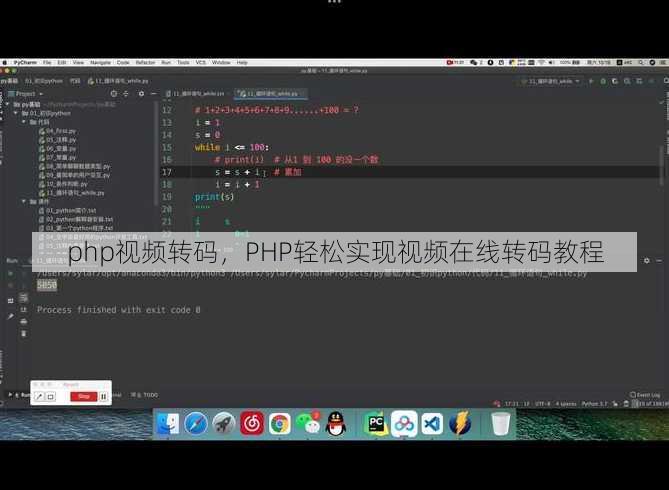This screenshot has height=490, width=669.
Task: Toggle soft-wrap in the Run console
Action: [x=23, y=298]
